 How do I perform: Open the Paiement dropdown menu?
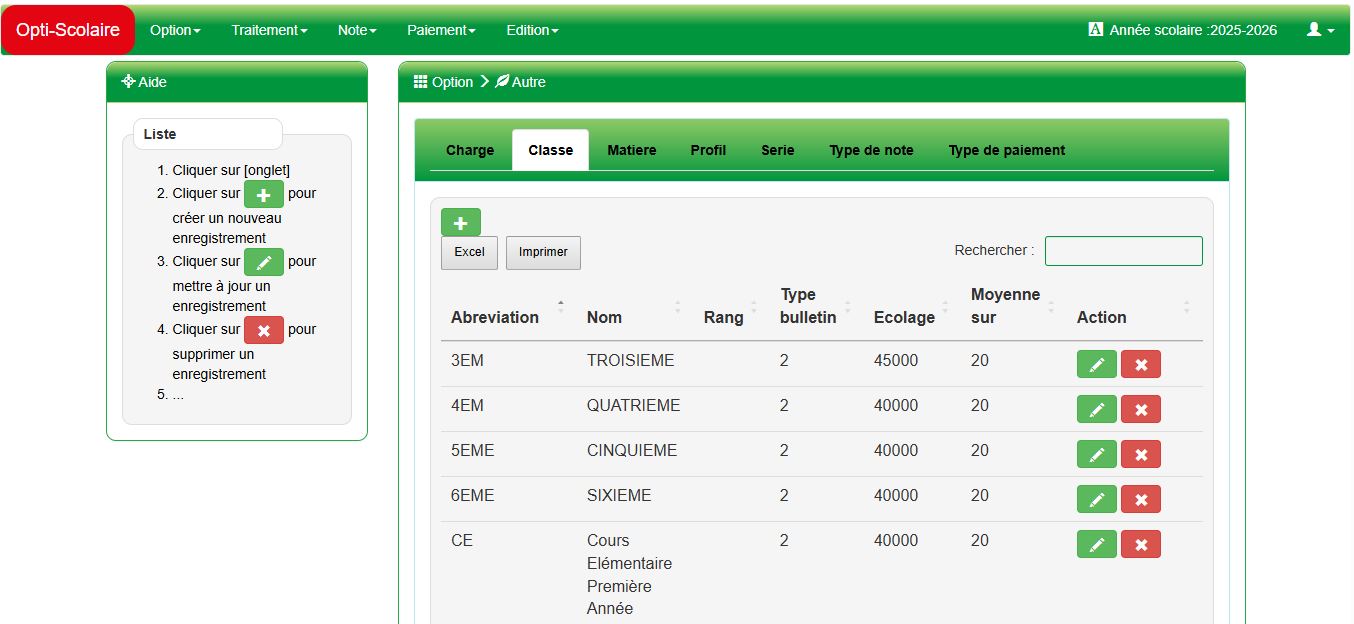click(x=441, y=30)
